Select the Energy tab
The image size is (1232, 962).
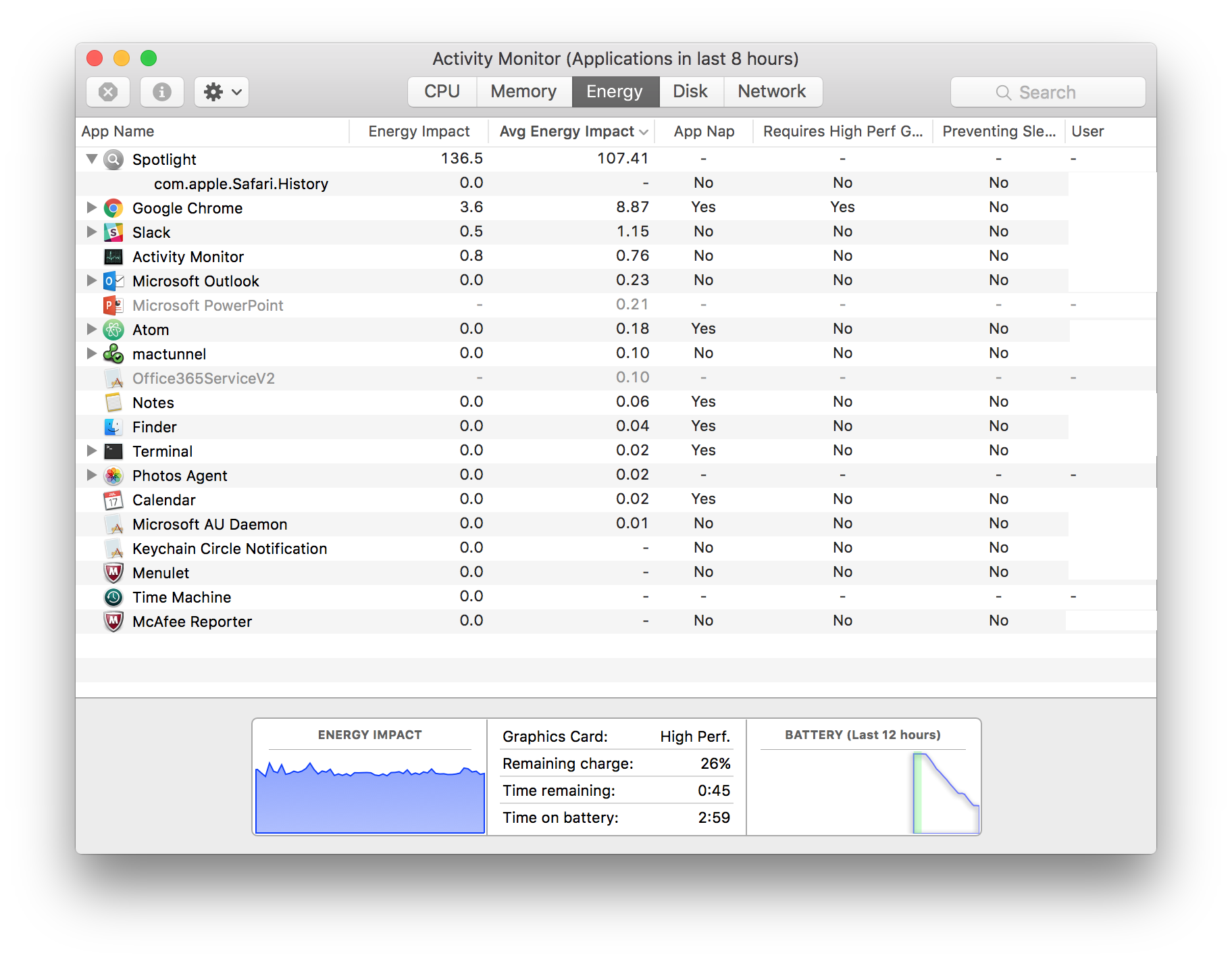pyautogui.click(x=615, y=92)
